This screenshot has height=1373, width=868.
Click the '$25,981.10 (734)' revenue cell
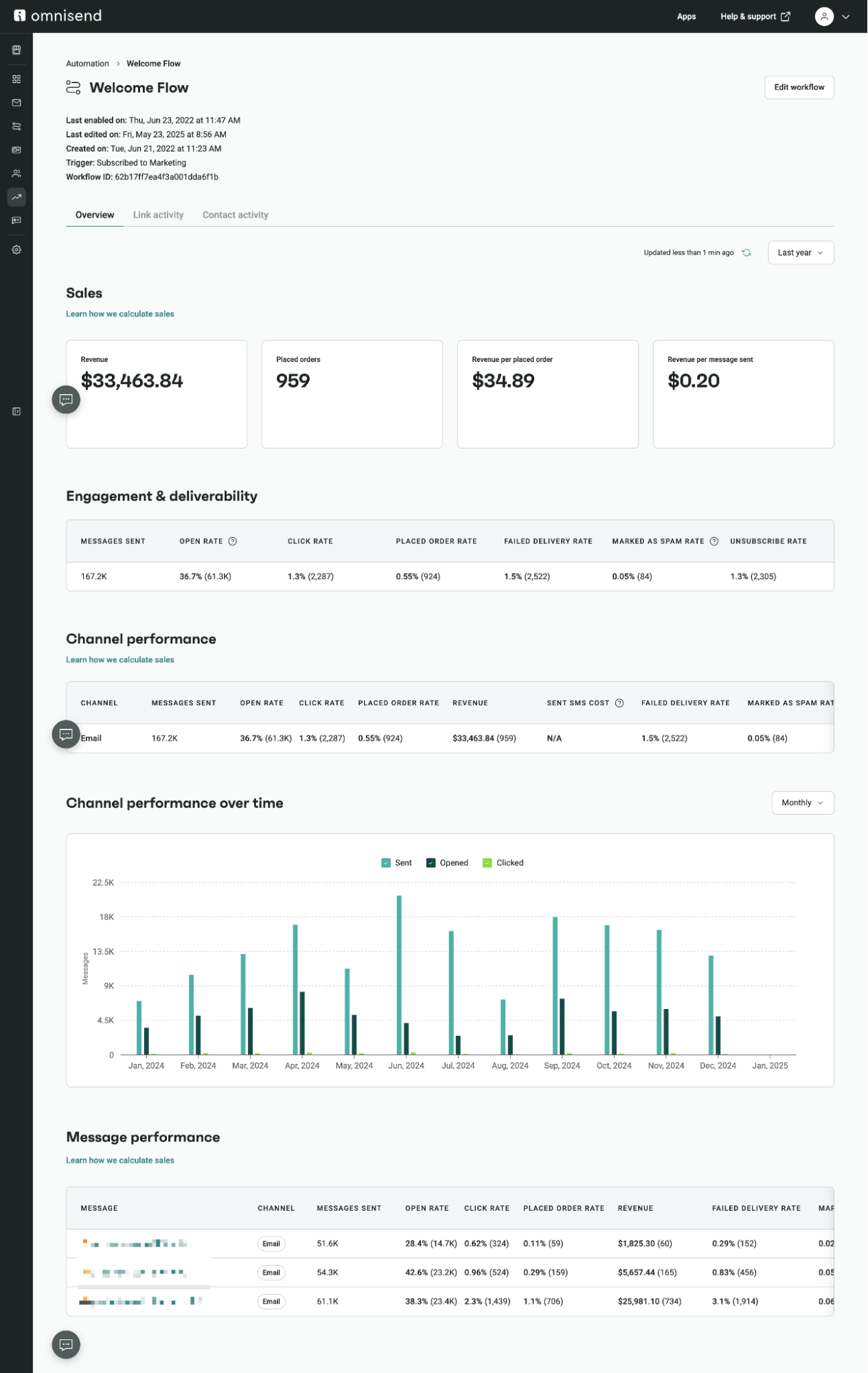(650, 1302)
